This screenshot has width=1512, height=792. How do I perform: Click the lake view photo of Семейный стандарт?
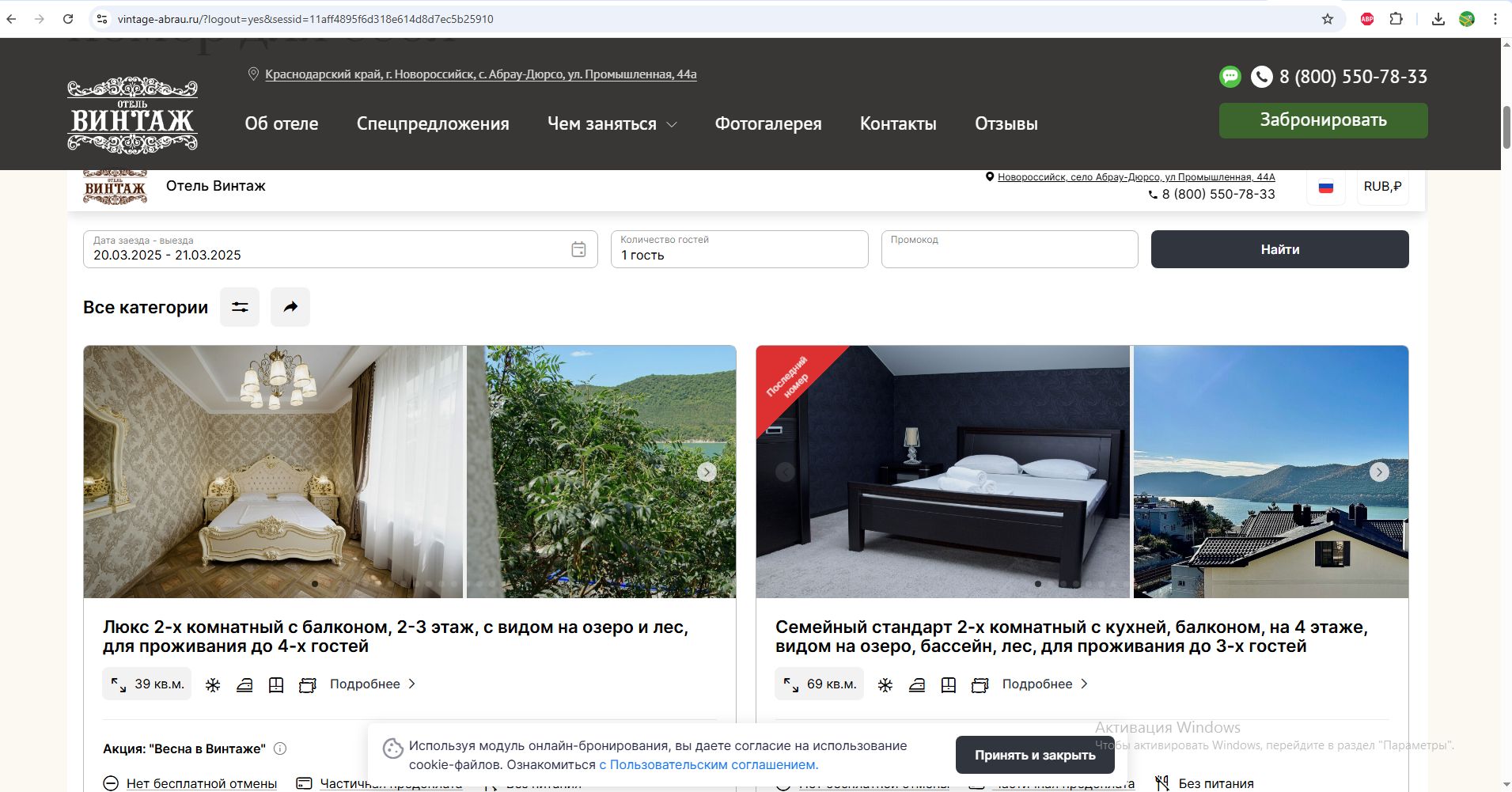click(x=1271, y=472)
